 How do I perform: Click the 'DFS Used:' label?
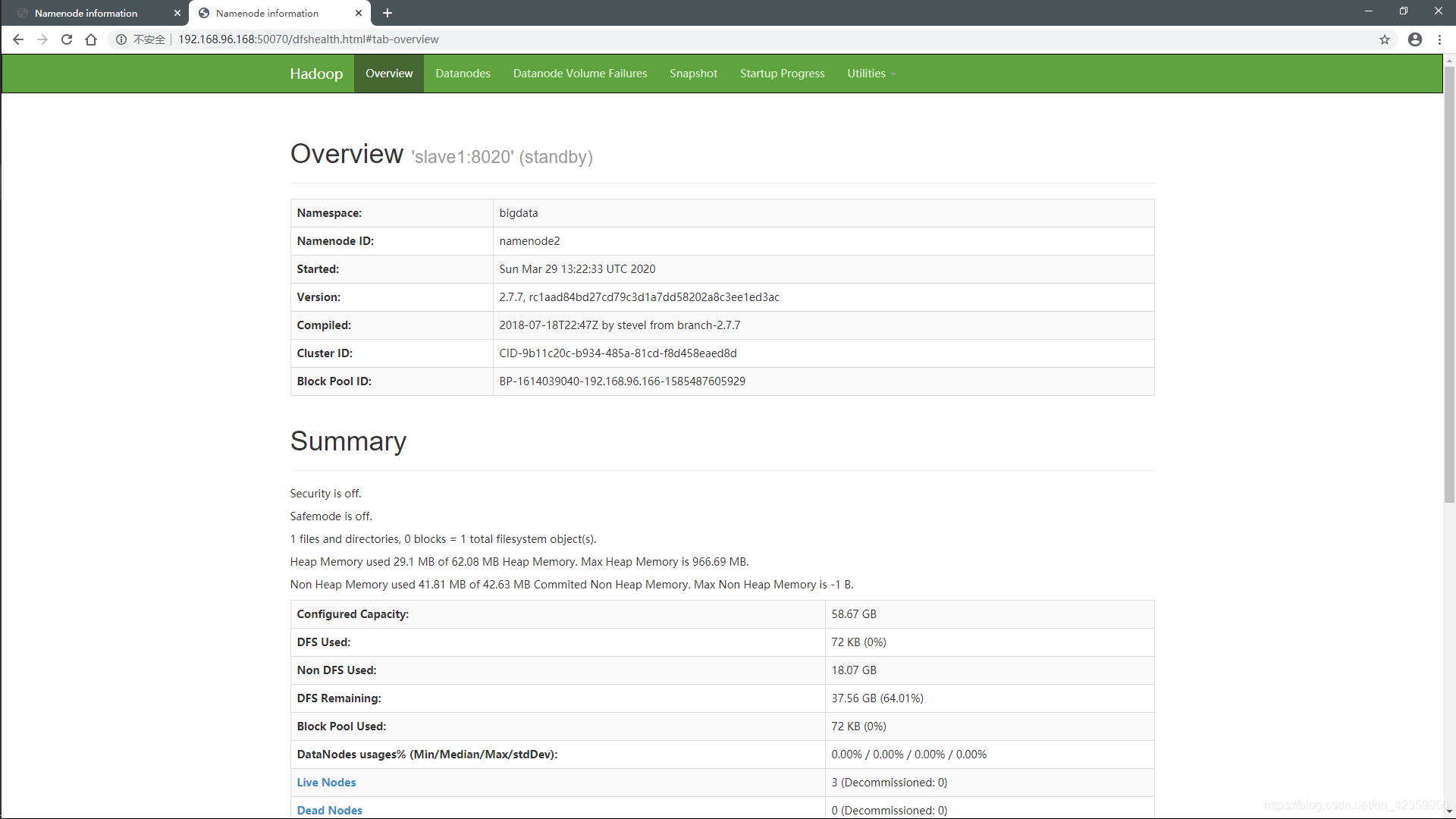[324, 642]
